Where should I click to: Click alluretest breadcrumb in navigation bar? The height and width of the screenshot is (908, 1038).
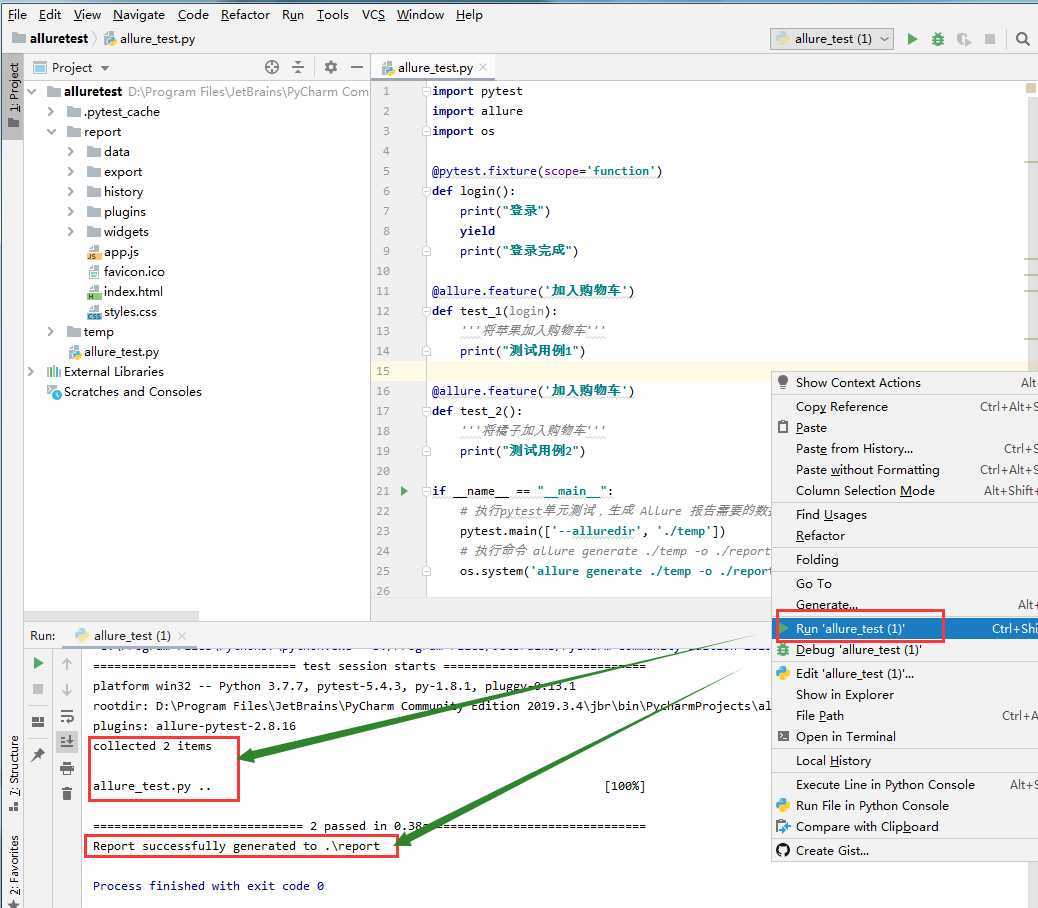coord(50,38)
